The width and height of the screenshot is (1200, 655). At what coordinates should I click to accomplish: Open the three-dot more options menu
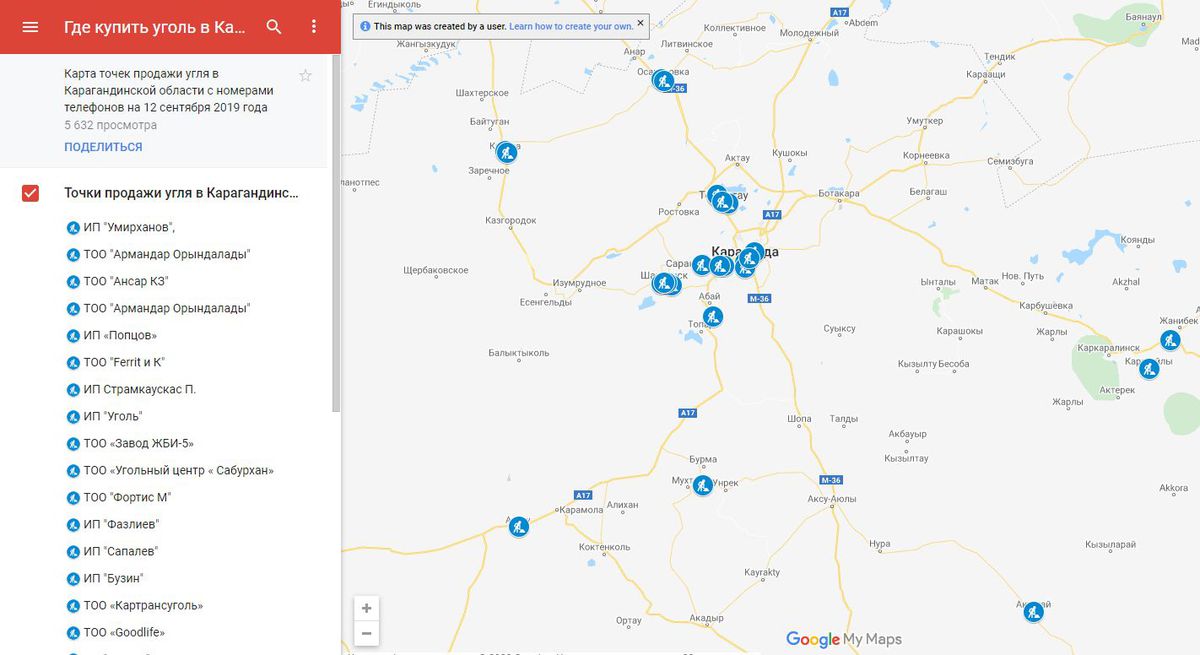[x=314, y=27]
